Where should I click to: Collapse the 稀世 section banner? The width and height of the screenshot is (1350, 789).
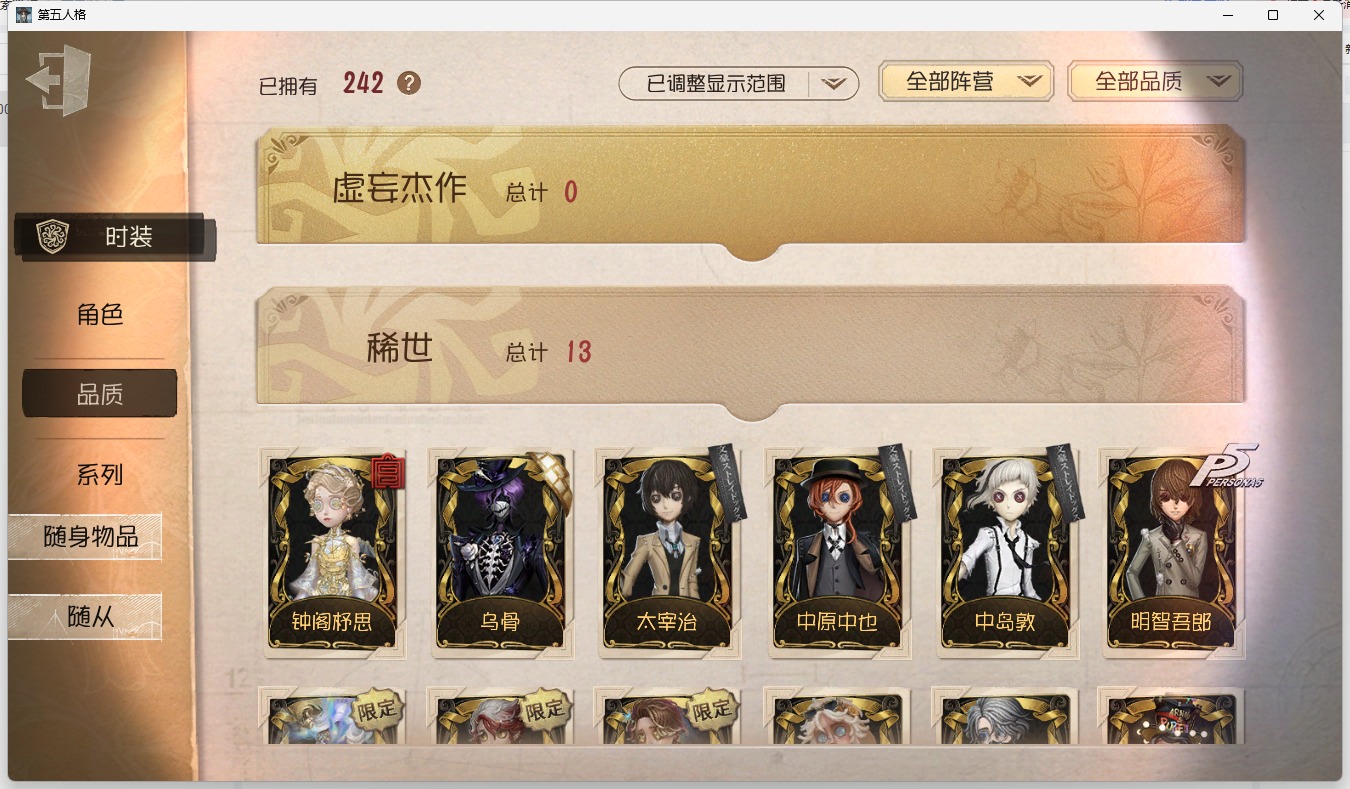751,351
